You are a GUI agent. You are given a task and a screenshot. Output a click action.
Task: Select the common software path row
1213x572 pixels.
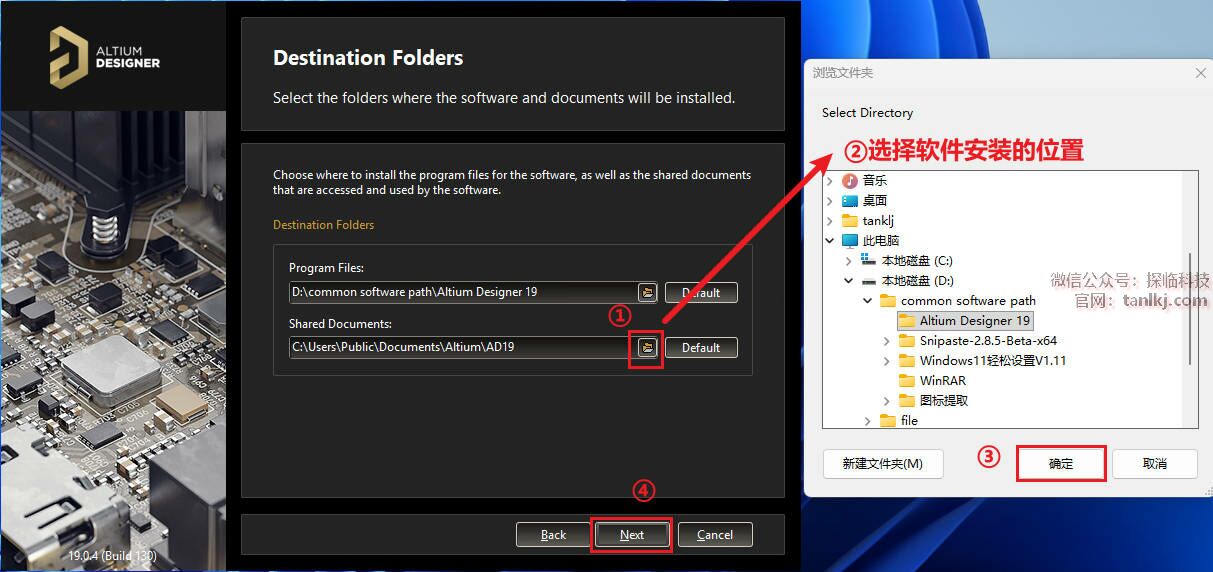(x=958, y=301)
